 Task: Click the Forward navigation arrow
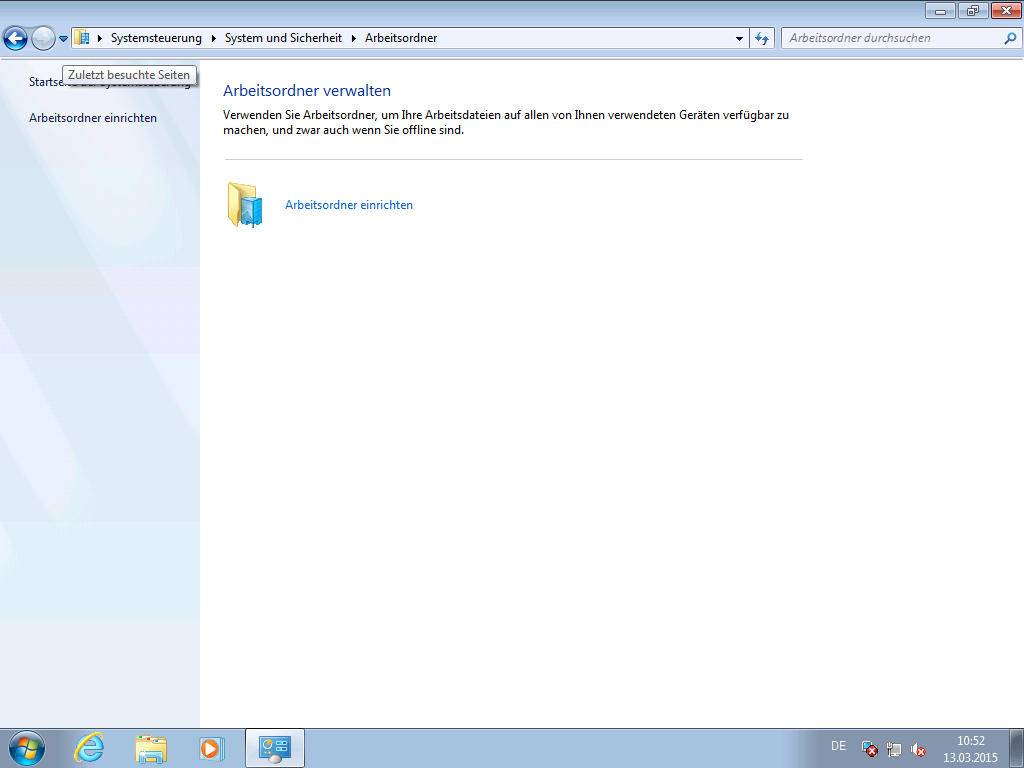point(43,39)
